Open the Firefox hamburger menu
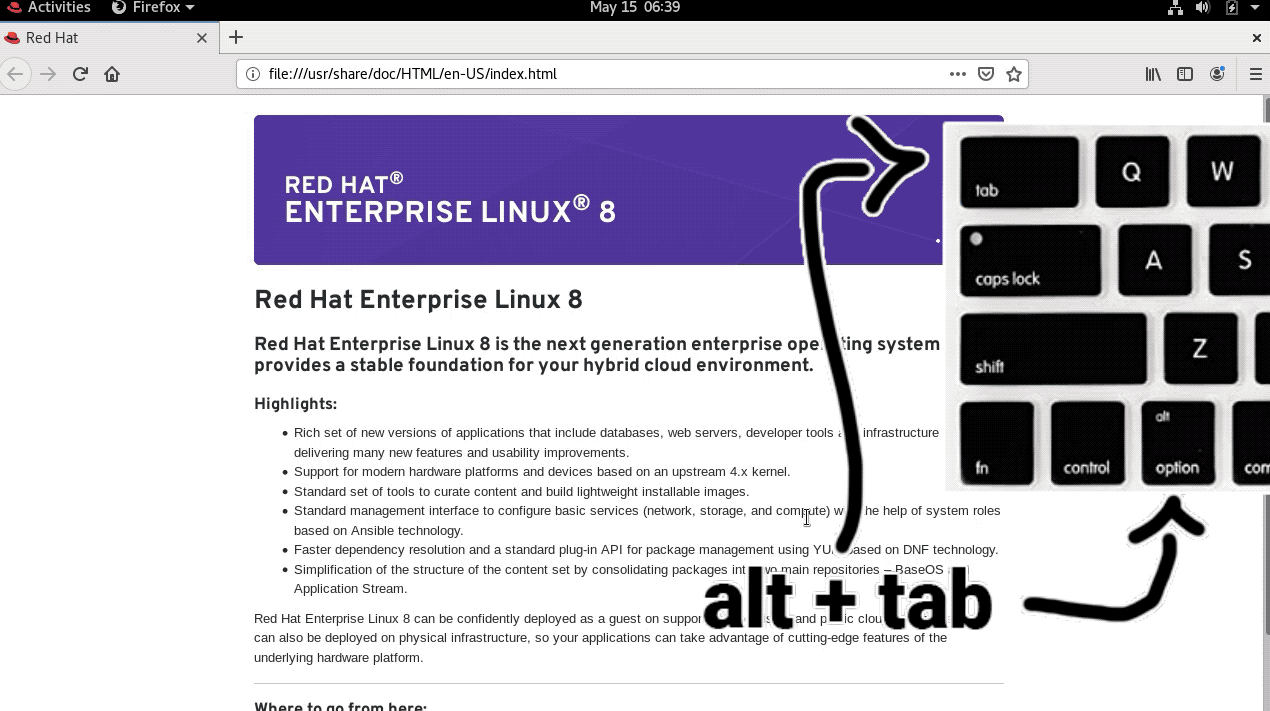Viewport: 1270px width, 711px height. pos(1256,74)
